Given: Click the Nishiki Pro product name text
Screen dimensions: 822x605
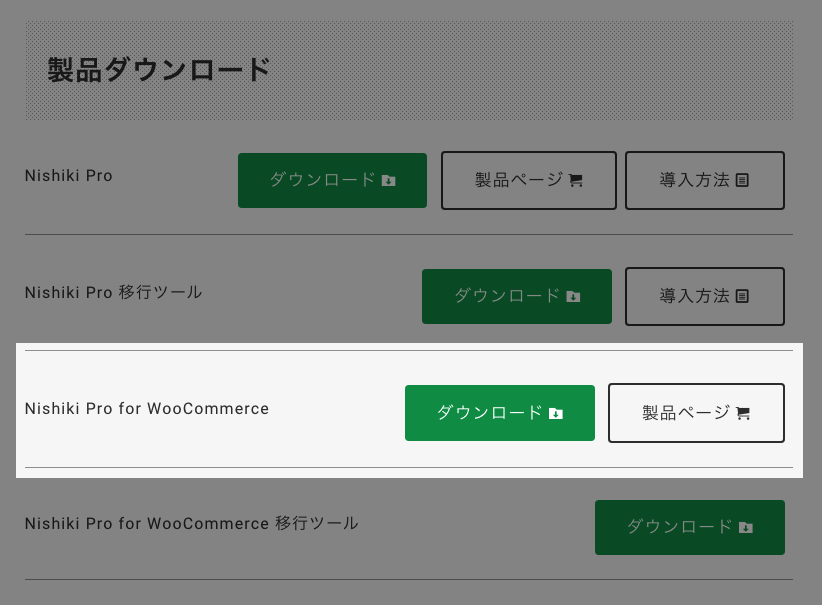Looking at the screenshot, I should tap(69, 176).
